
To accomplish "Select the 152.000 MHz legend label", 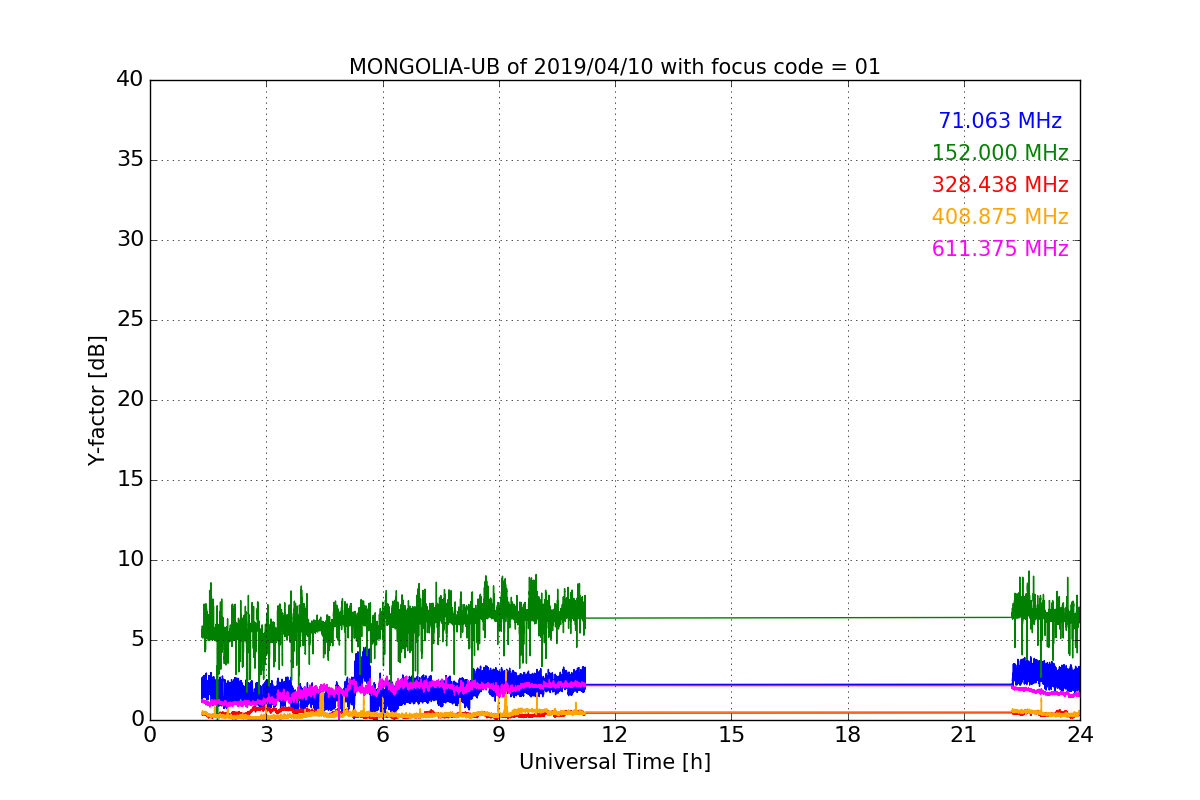I will click(1000, 153).
